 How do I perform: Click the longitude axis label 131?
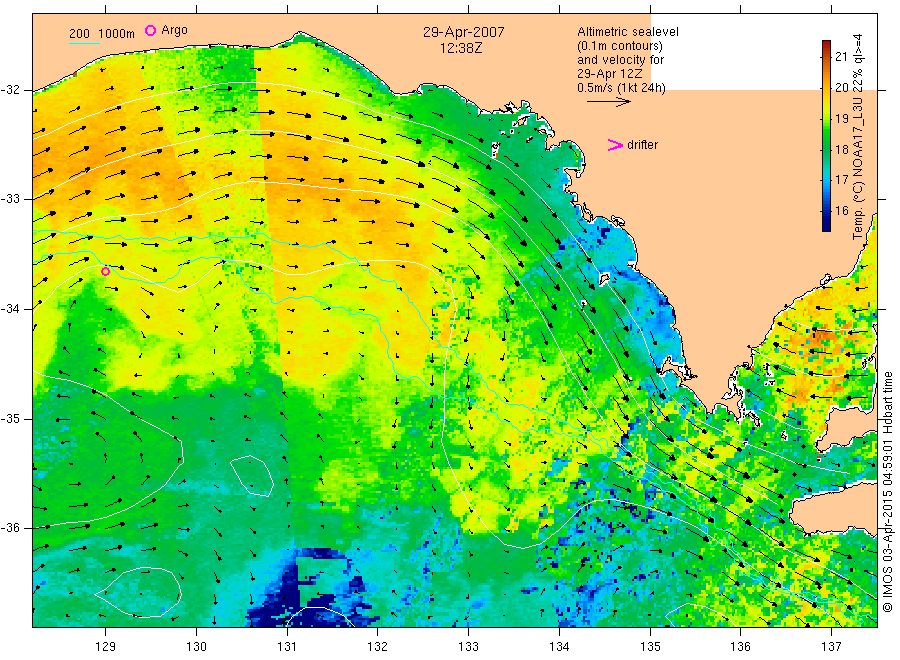pos(287,647)
